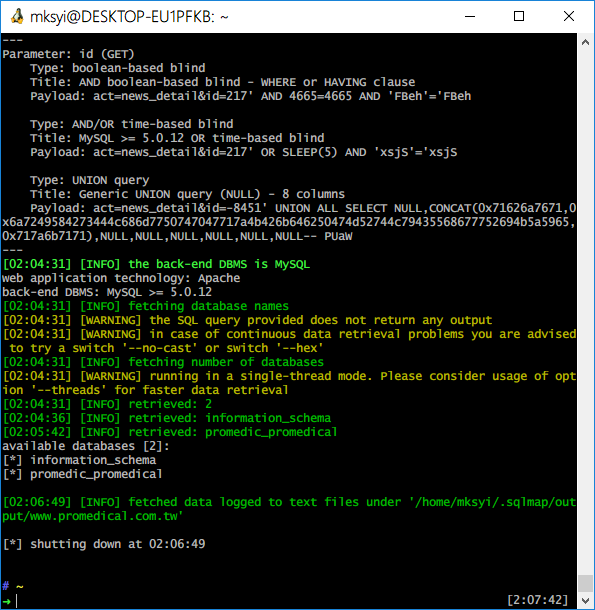Click 'running in a single-thread mode' warning

(289, 376)
